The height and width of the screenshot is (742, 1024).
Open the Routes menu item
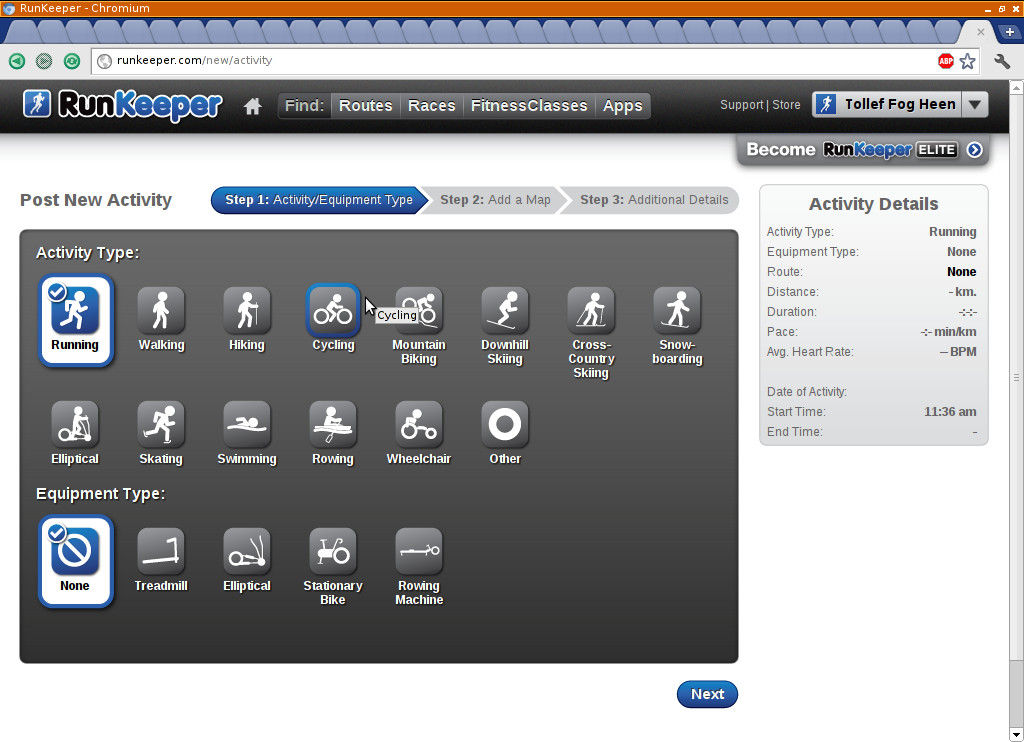[365, 106]
